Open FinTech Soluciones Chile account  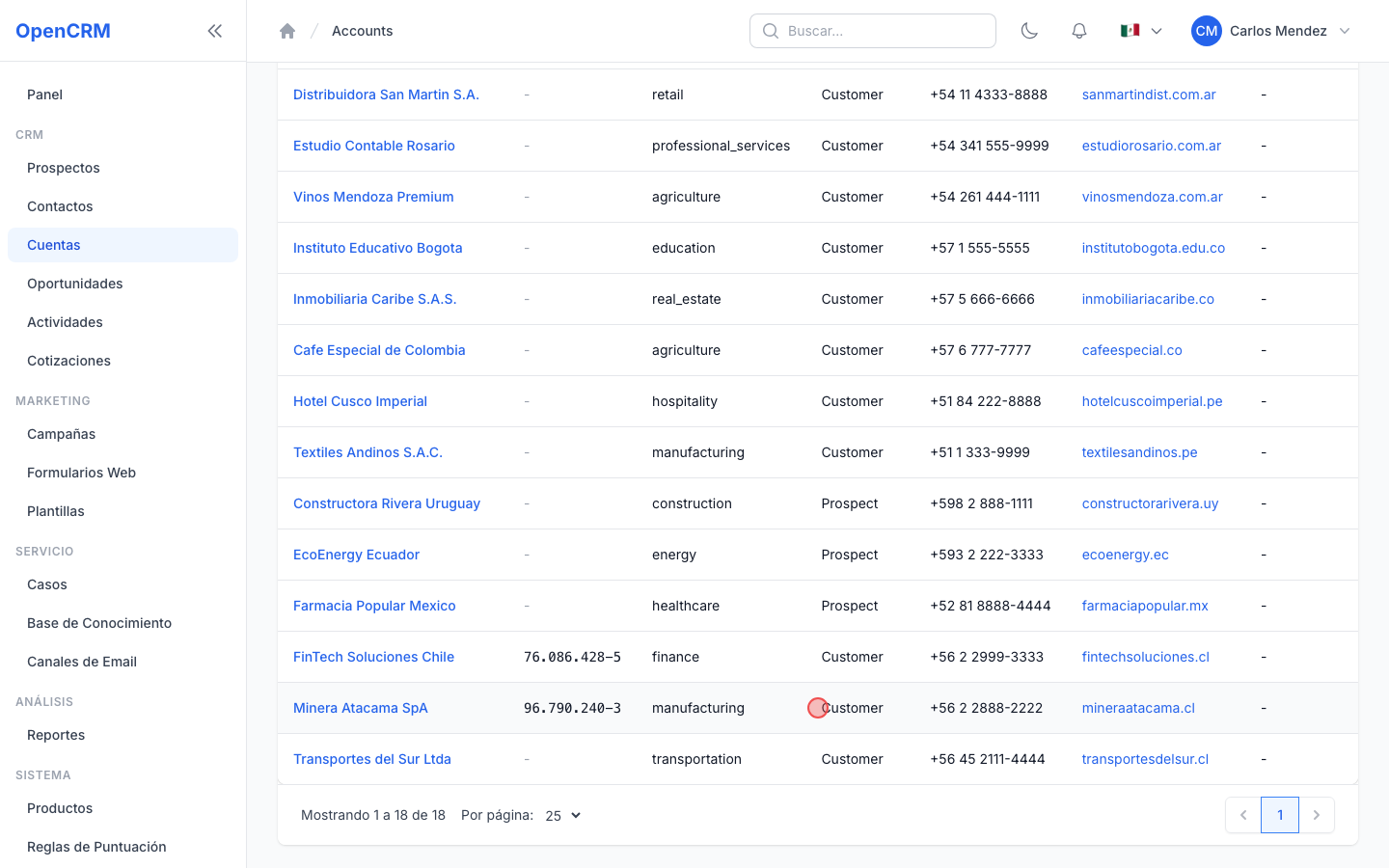373,657
